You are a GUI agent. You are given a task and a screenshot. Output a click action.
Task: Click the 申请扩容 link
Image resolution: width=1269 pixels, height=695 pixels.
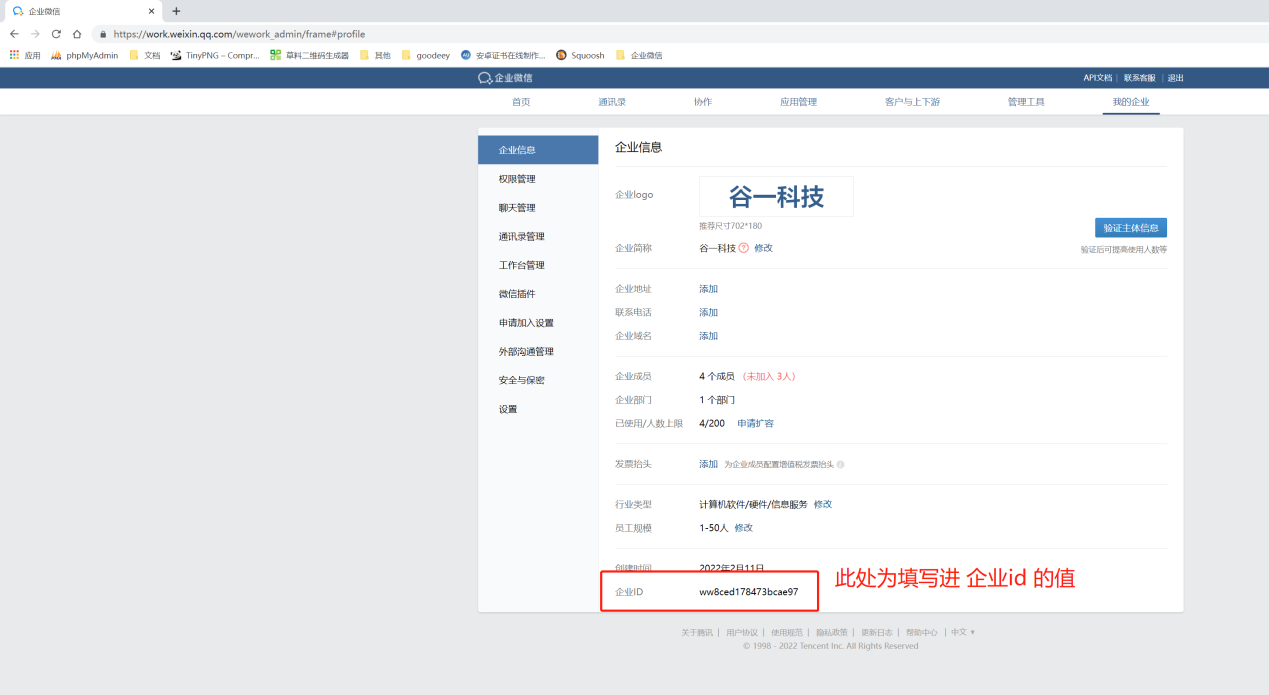click(756, 423)
